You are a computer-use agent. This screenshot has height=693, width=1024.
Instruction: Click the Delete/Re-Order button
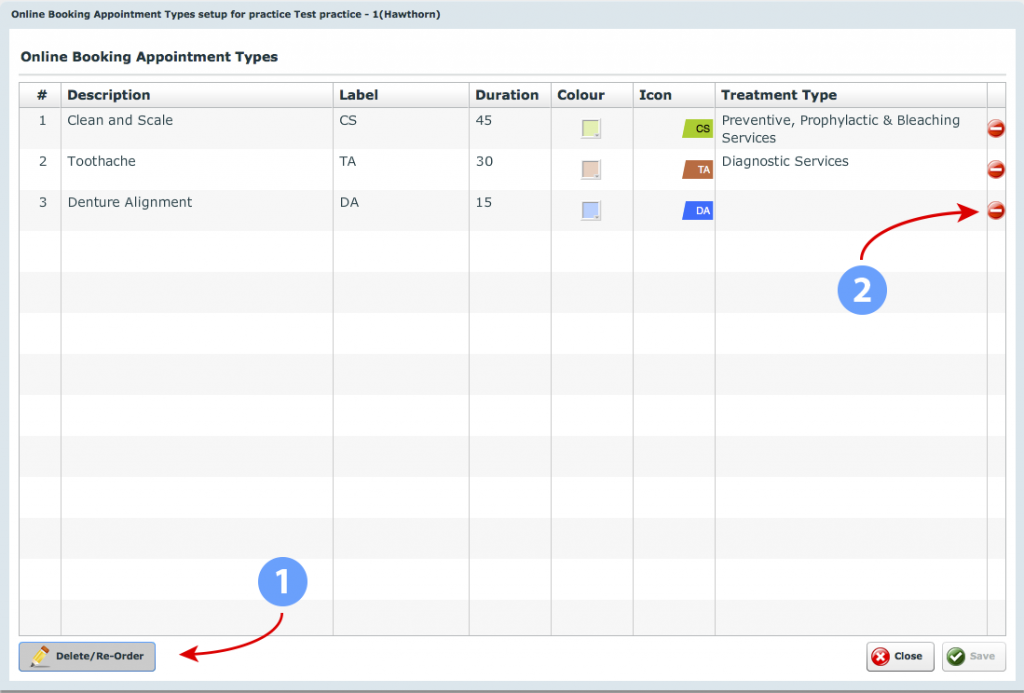pyautogui.click(x=87, y=656)
